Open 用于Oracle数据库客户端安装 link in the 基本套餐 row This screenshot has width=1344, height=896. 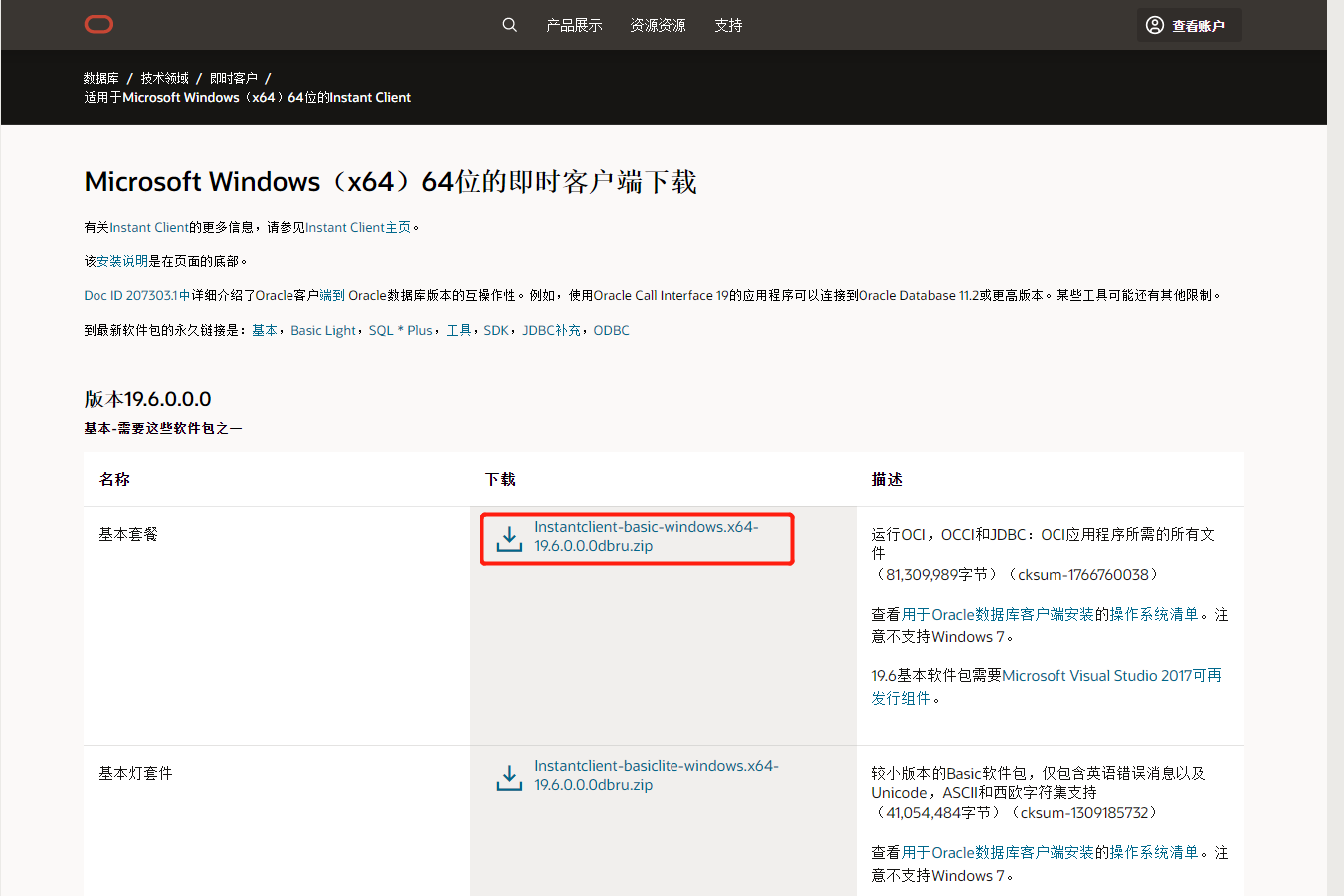coord(999,615)
